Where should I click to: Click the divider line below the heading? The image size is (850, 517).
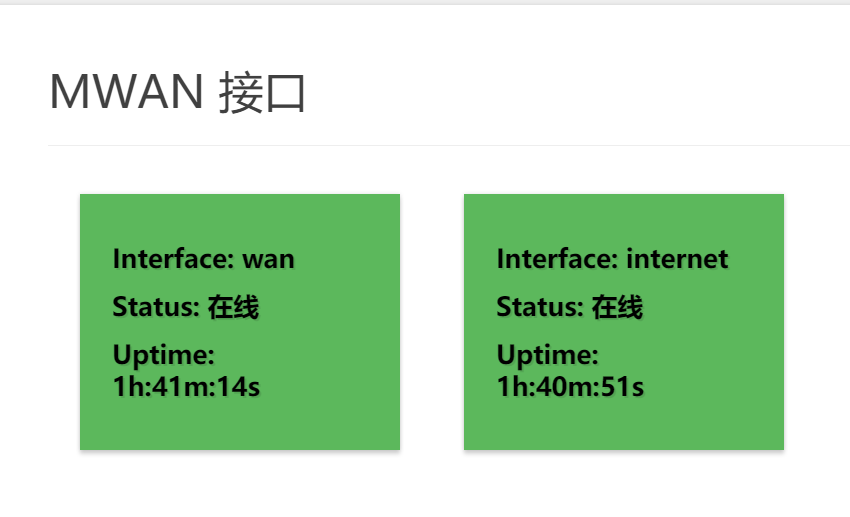coord(448,145)
